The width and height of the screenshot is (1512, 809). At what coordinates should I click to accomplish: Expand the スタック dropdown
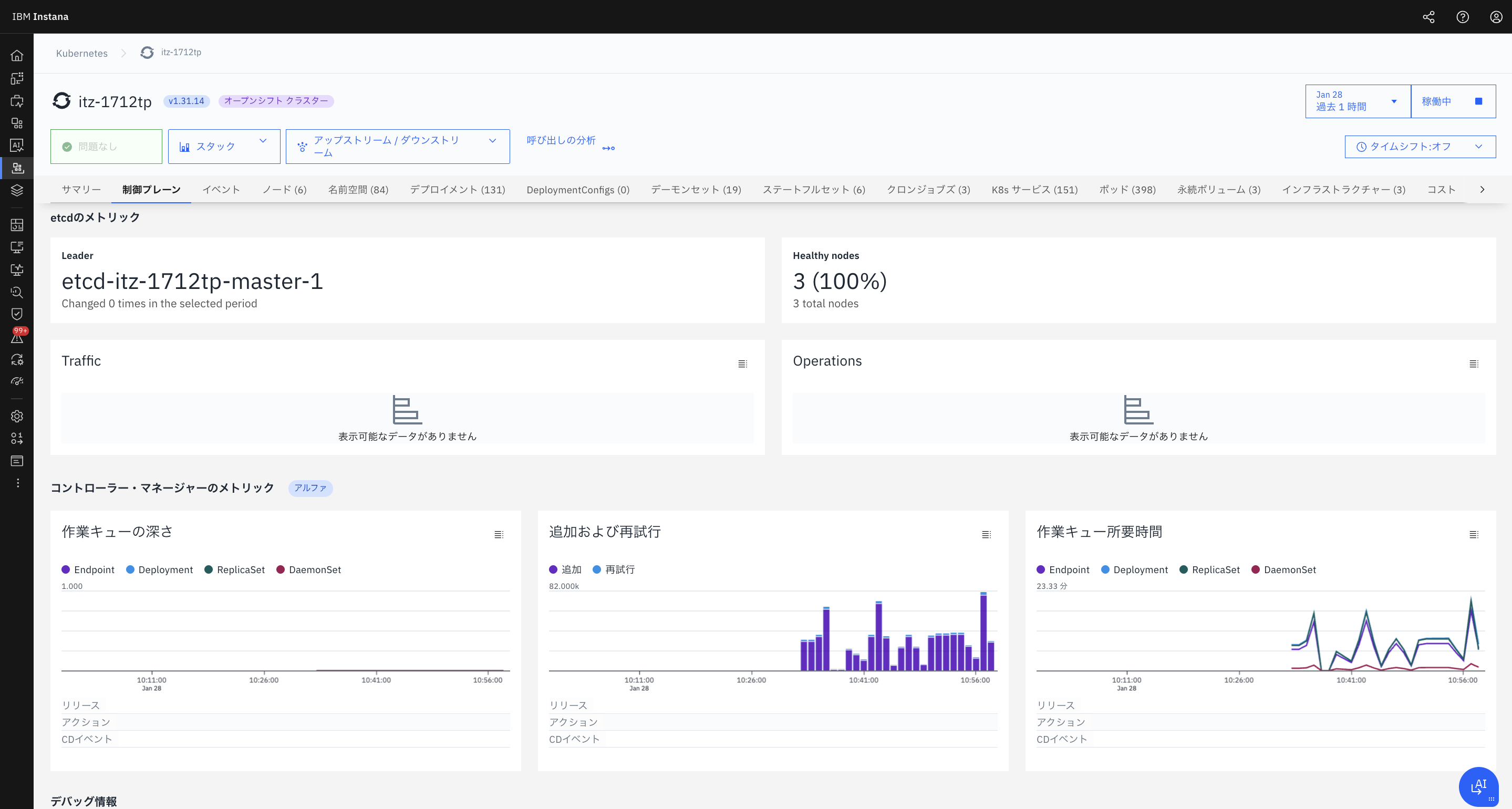pyautogui.click(x=224, y=146)
